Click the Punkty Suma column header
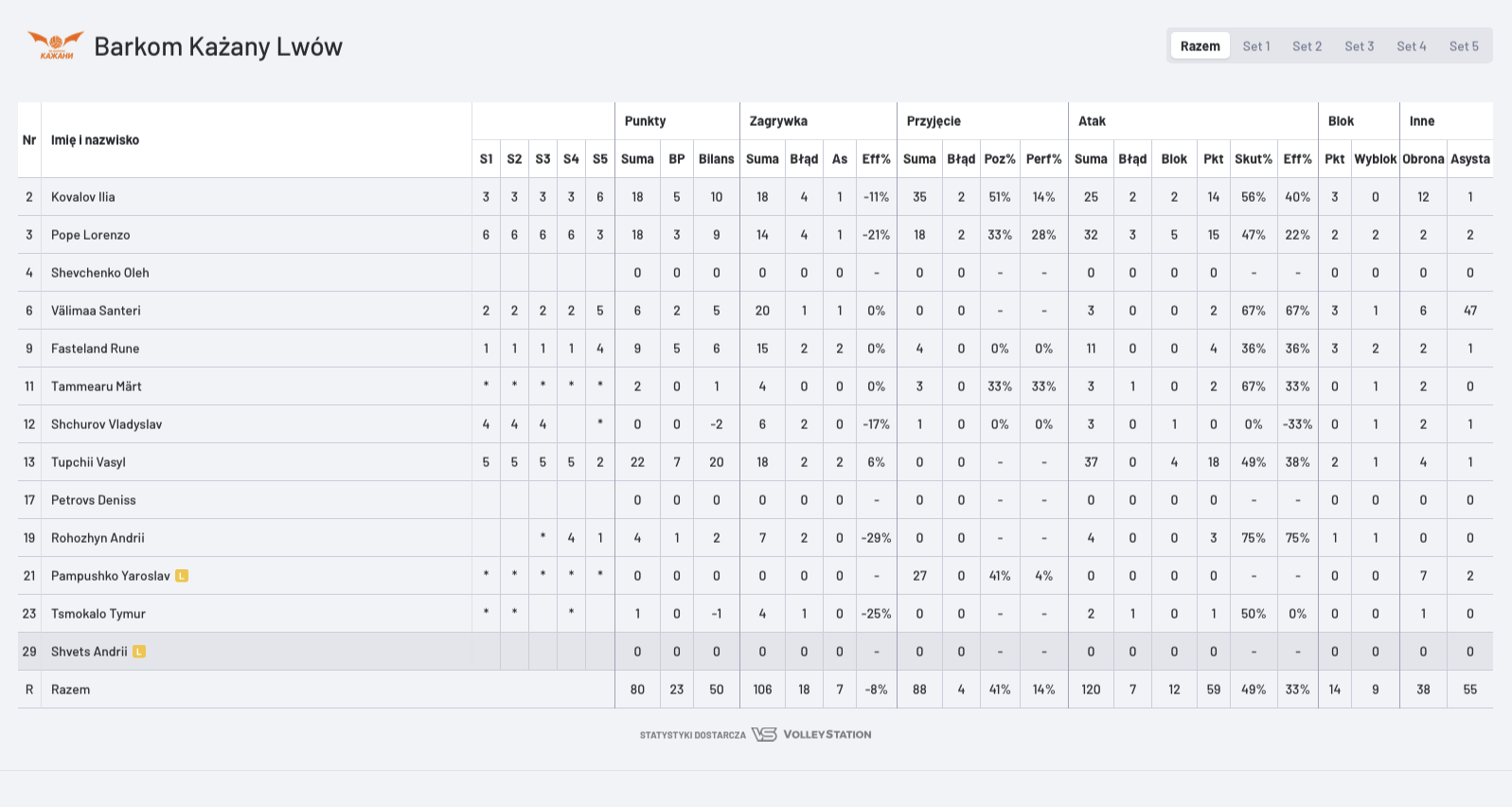Screen dimensions: 1512x807 pos(637,159)
